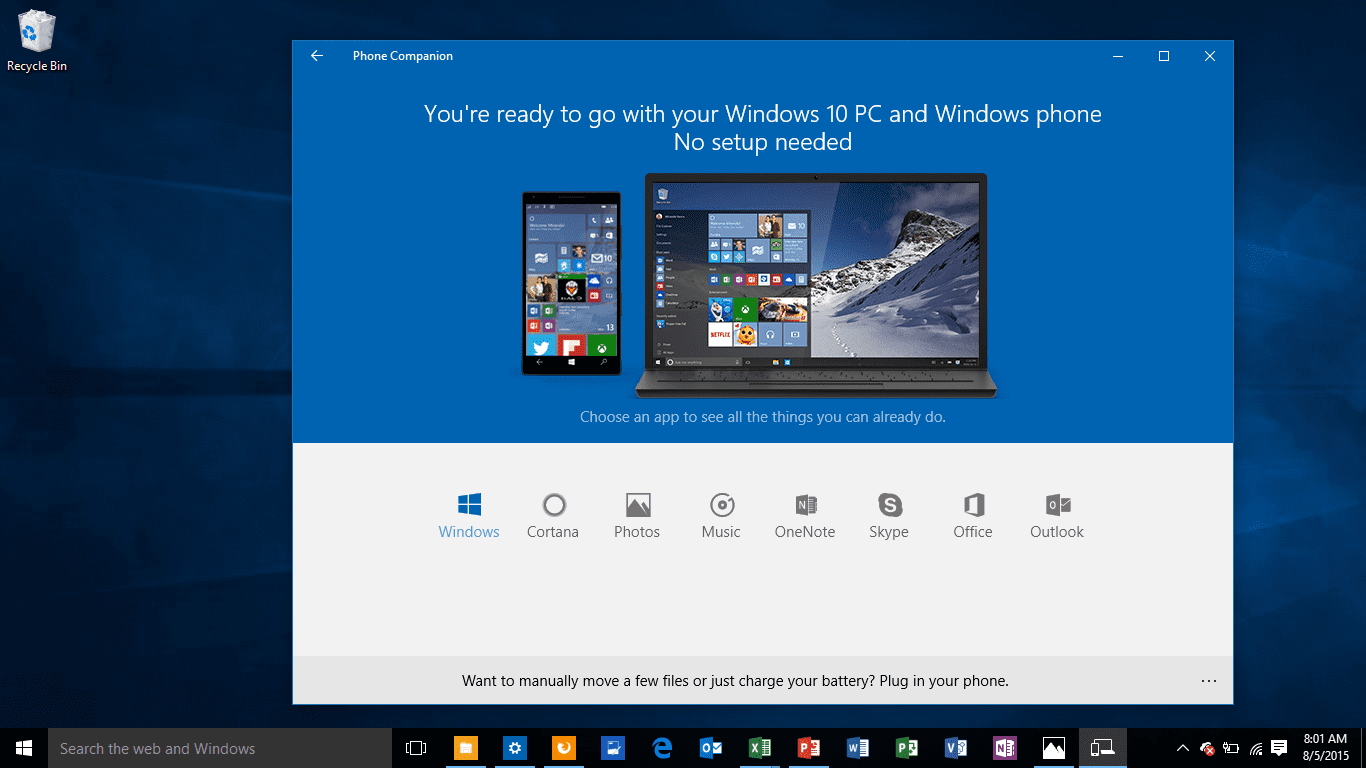Pick the Skype app tile
This screenshot has height=768, width=1366.
point(889,516)
